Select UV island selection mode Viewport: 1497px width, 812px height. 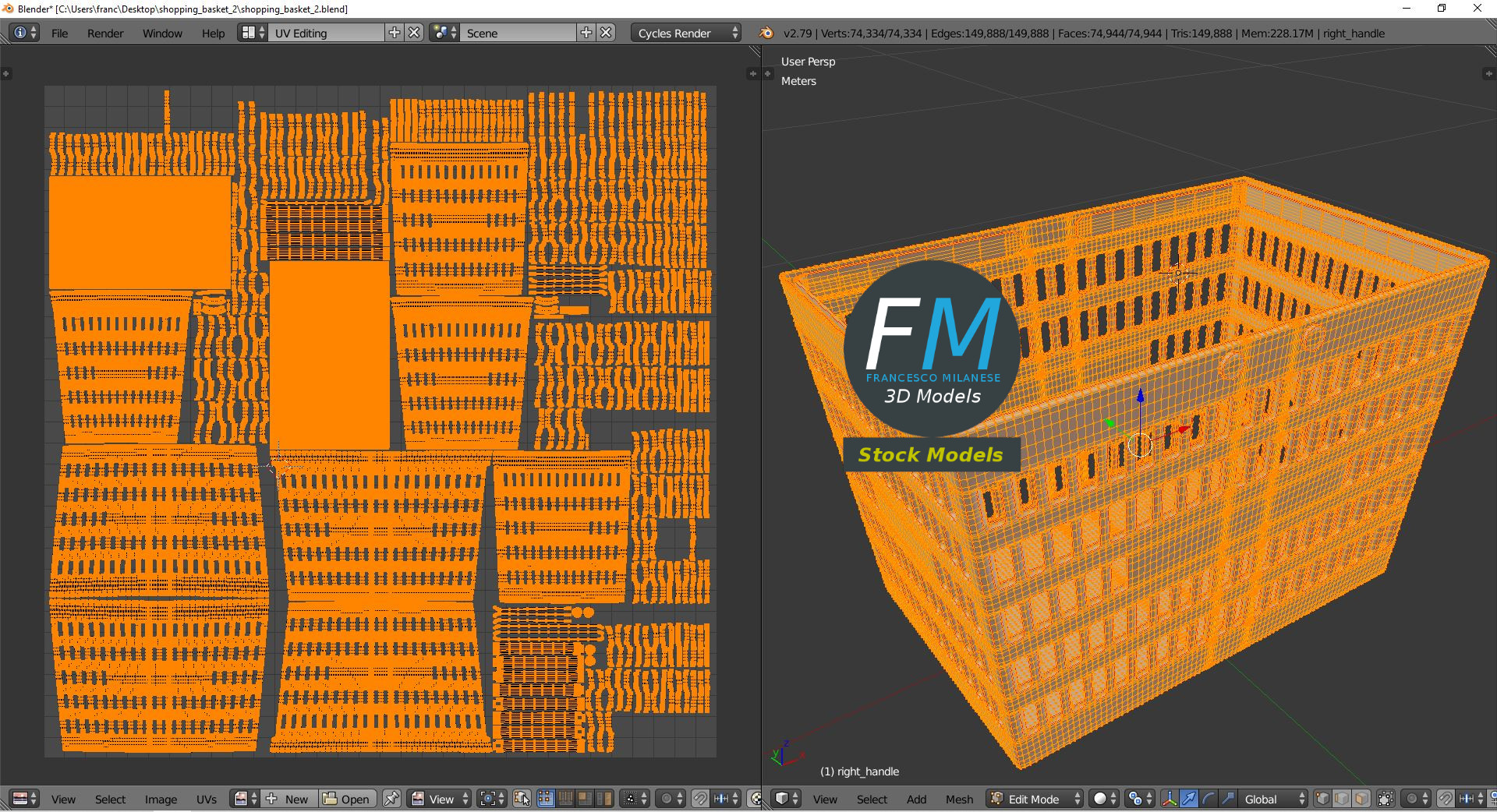[604, 799]
